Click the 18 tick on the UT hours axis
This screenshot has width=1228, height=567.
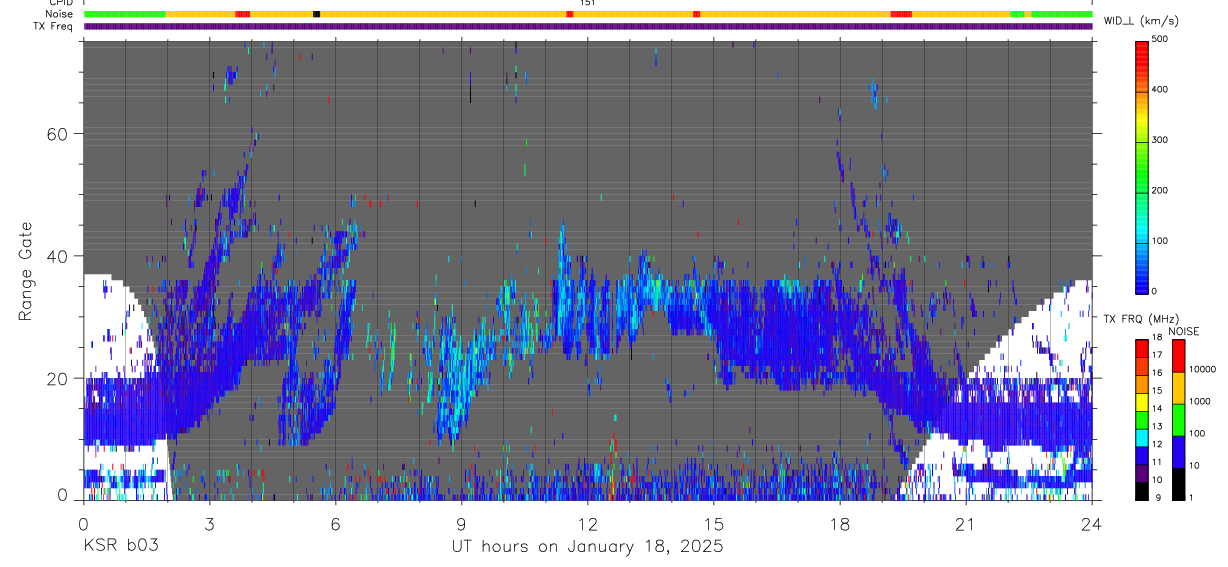[x=840, y=523]
